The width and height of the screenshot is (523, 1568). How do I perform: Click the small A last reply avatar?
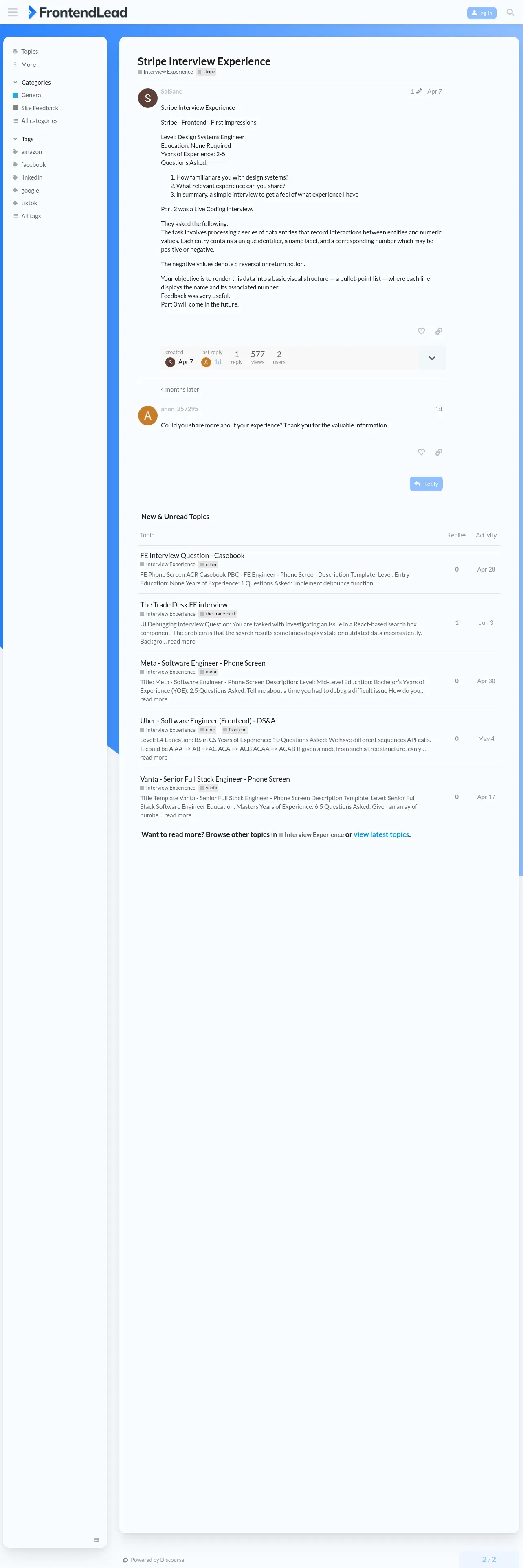tap(207, 362)
